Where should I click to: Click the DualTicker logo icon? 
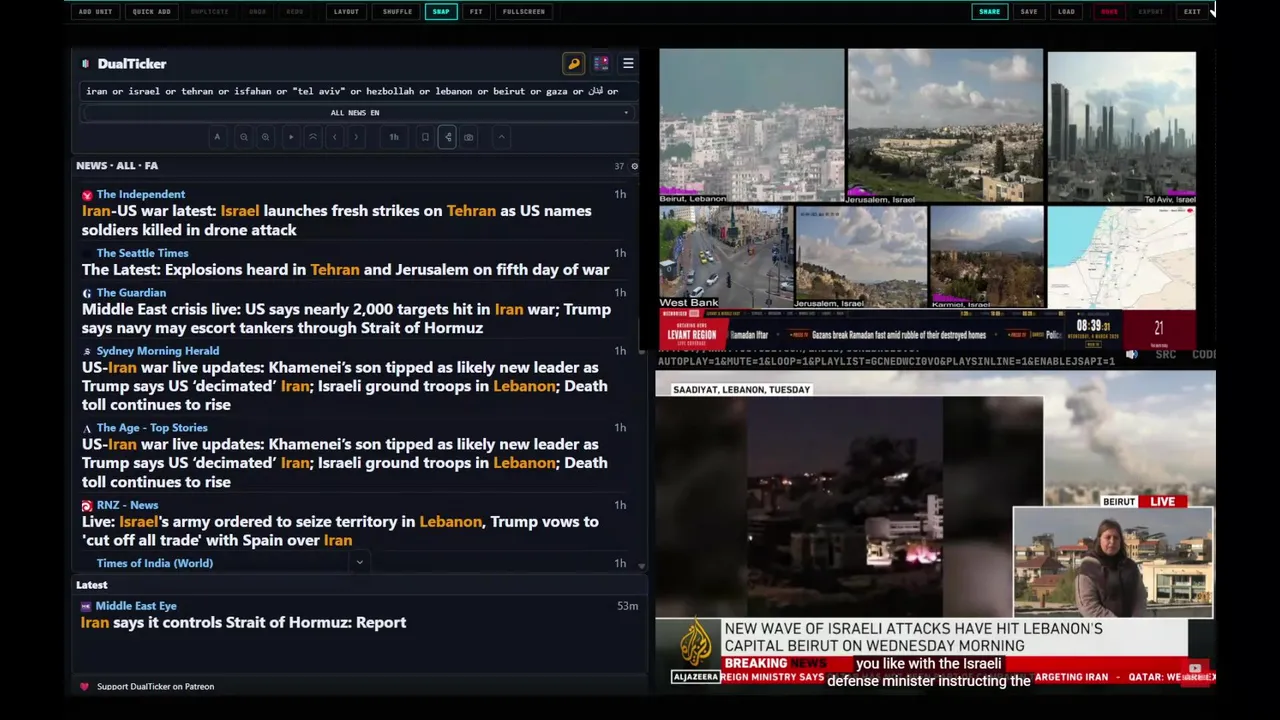coord(85,64)
